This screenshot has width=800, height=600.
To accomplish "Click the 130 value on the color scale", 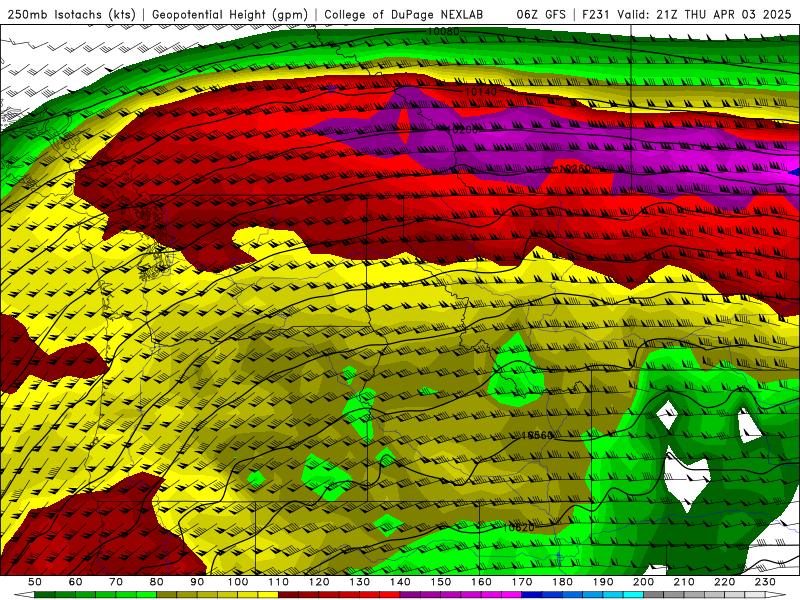I will pos(360,582).
